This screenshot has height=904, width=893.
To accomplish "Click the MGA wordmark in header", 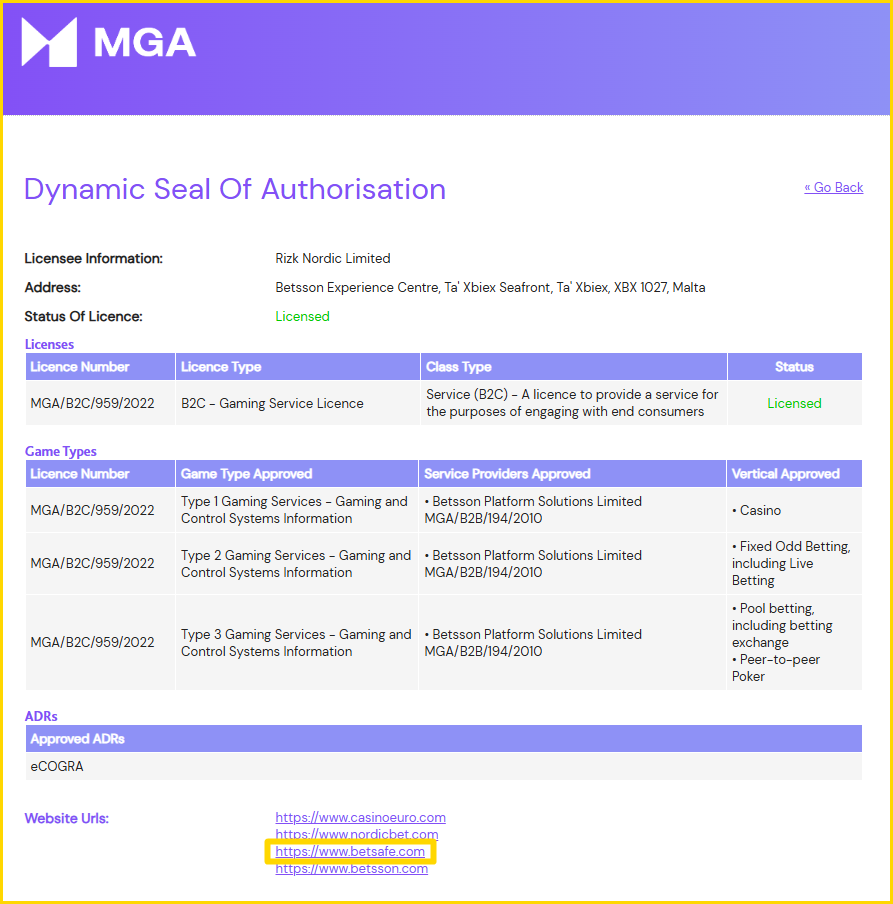I will pyautogui.click(x=145, y=43).
